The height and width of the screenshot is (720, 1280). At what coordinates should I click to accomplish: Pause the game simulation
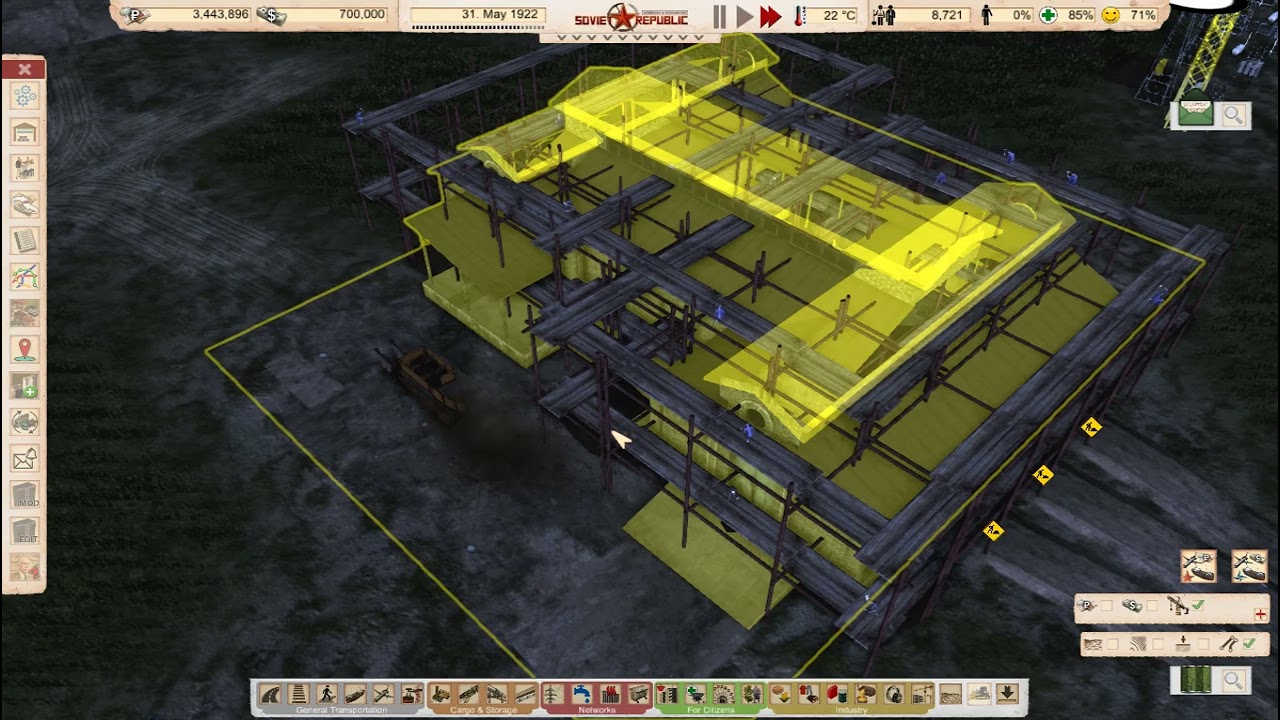719,16
